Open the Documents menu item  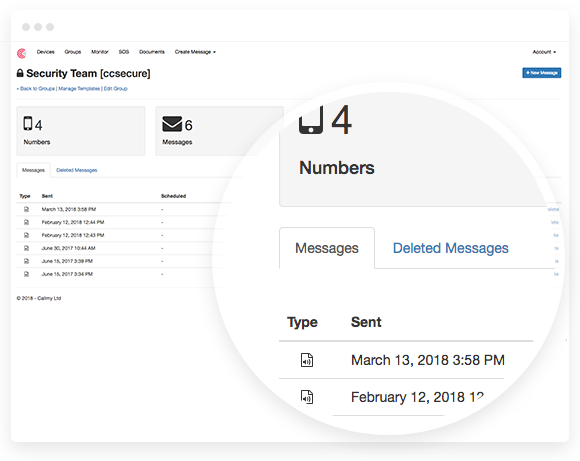point(152,52)
